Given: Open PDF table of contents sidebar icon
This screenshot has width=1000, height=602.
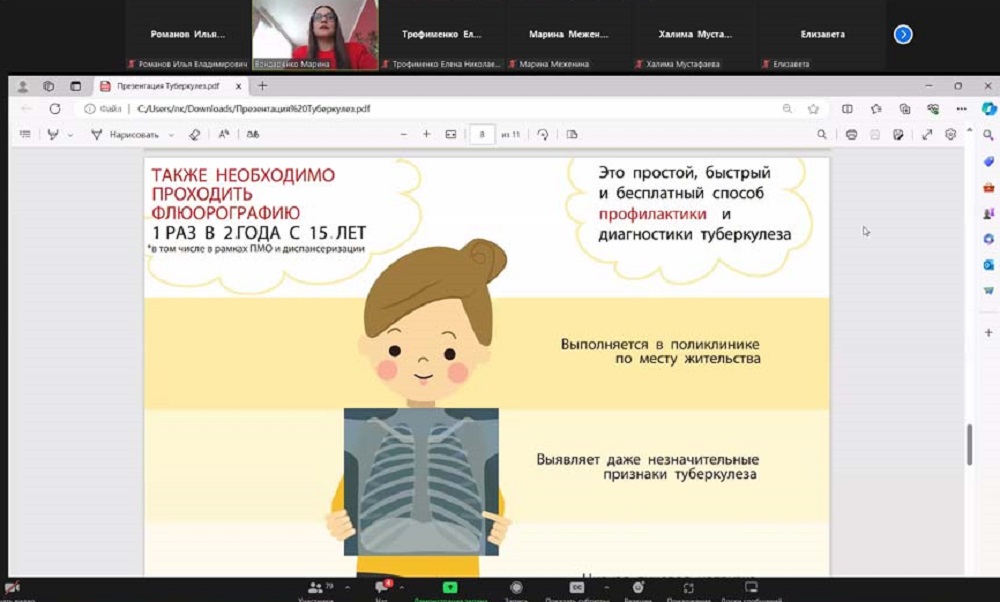Looking at the screenshot, I should pos(25,134).
